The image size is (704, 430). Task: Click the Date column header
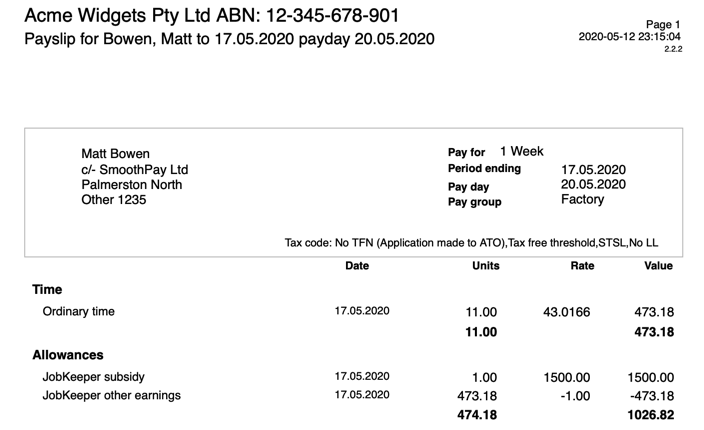tap(357, 266)
